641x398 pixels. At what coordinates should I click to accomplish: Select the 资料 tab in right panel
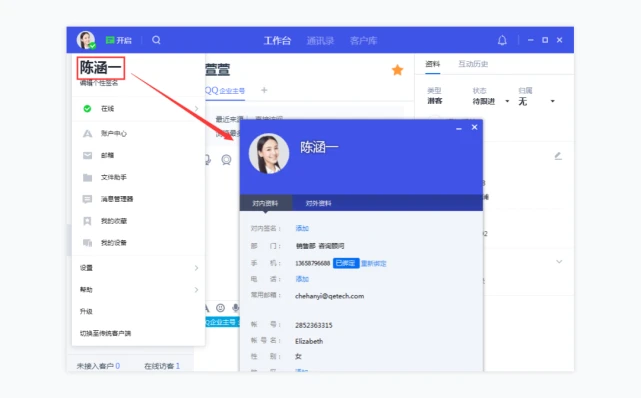433,64
